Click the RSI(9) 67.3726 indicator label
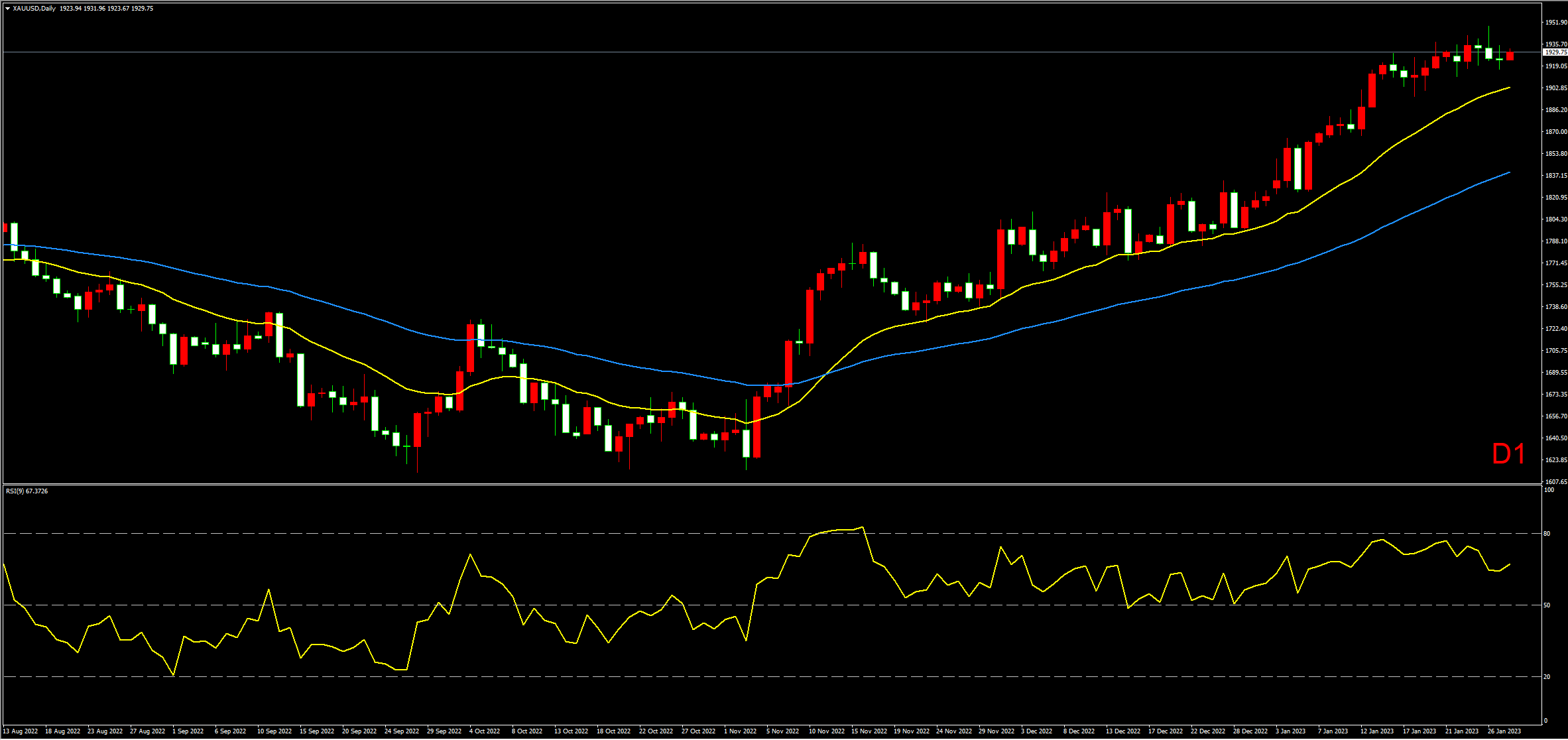Viewport: 1568px width, 740px height. [27, 491]
